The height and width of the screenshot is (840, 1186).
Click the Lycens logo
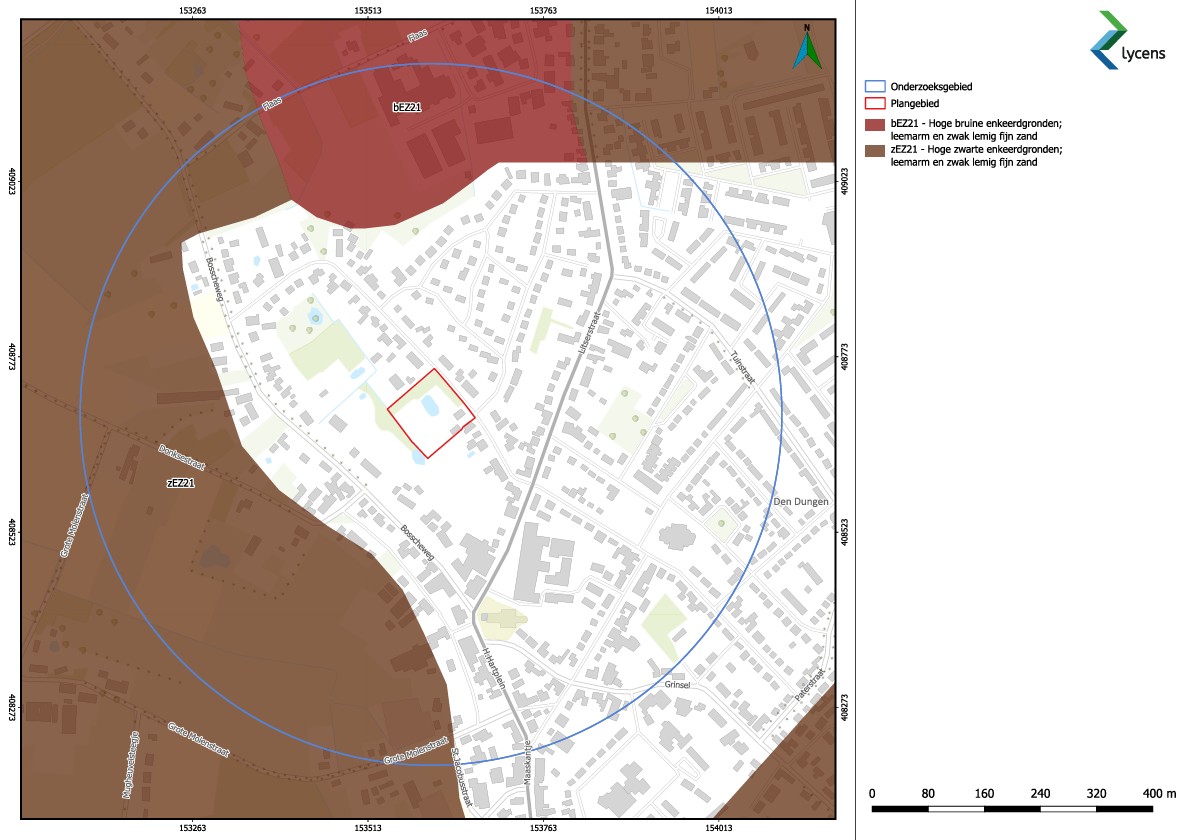click(x=1126, y=41)
